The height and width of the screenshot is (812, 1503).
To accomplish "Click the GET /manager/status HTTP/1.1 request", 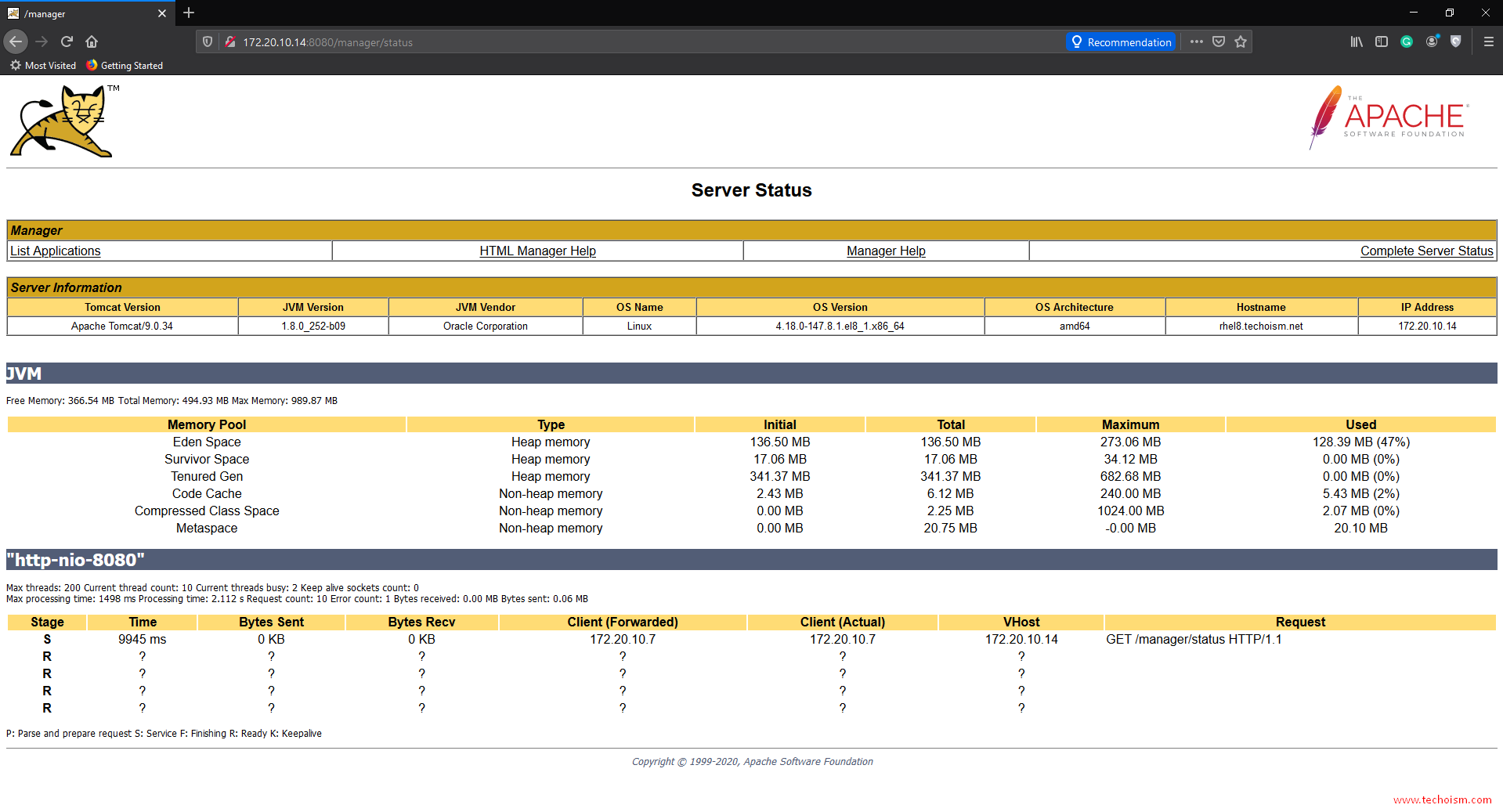I will click(1194, 639).
